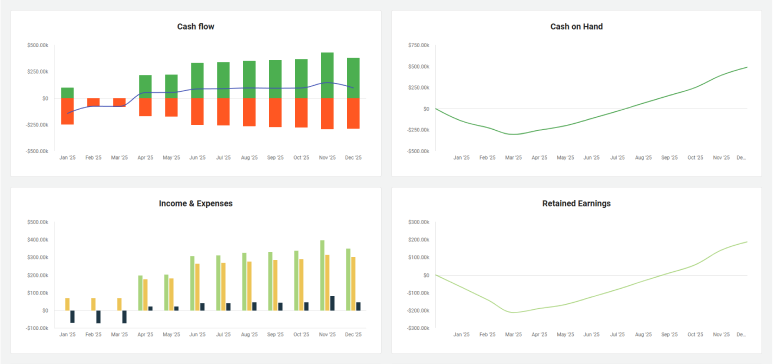Click the Feb '25 orange bar in Cash flow
Image resolution: width=773 pixels, height=364 pixels.
click(x=93, y=102)
